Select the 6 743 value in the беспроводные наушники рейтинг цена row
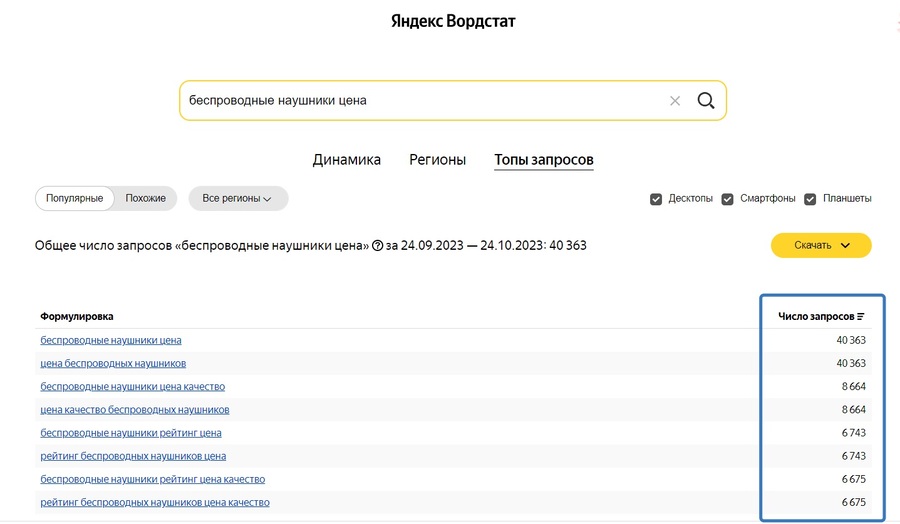The width and height of the screenshot is (900, 524). 854,433
